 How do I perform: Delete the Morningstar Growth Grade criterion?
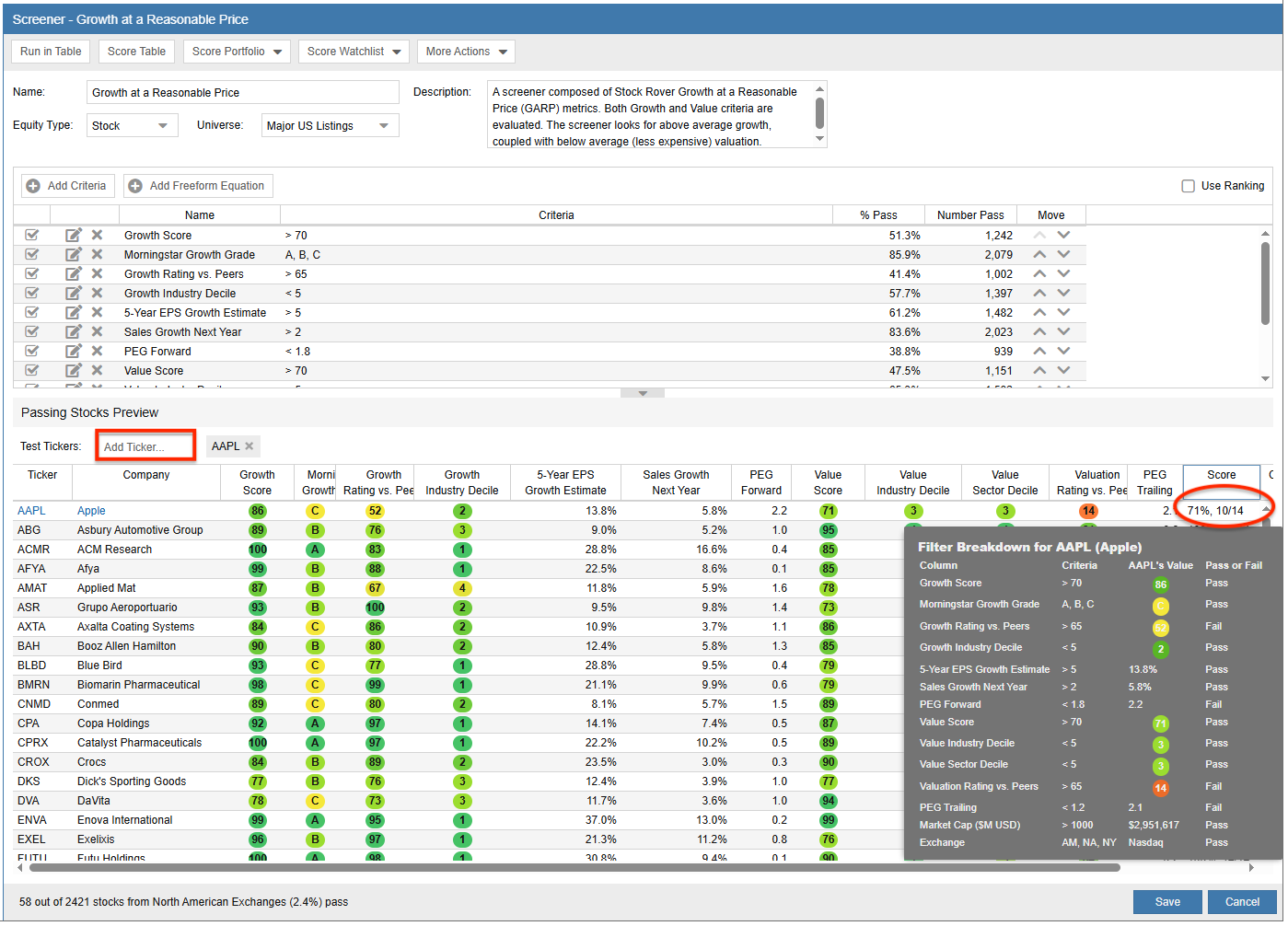97,255
